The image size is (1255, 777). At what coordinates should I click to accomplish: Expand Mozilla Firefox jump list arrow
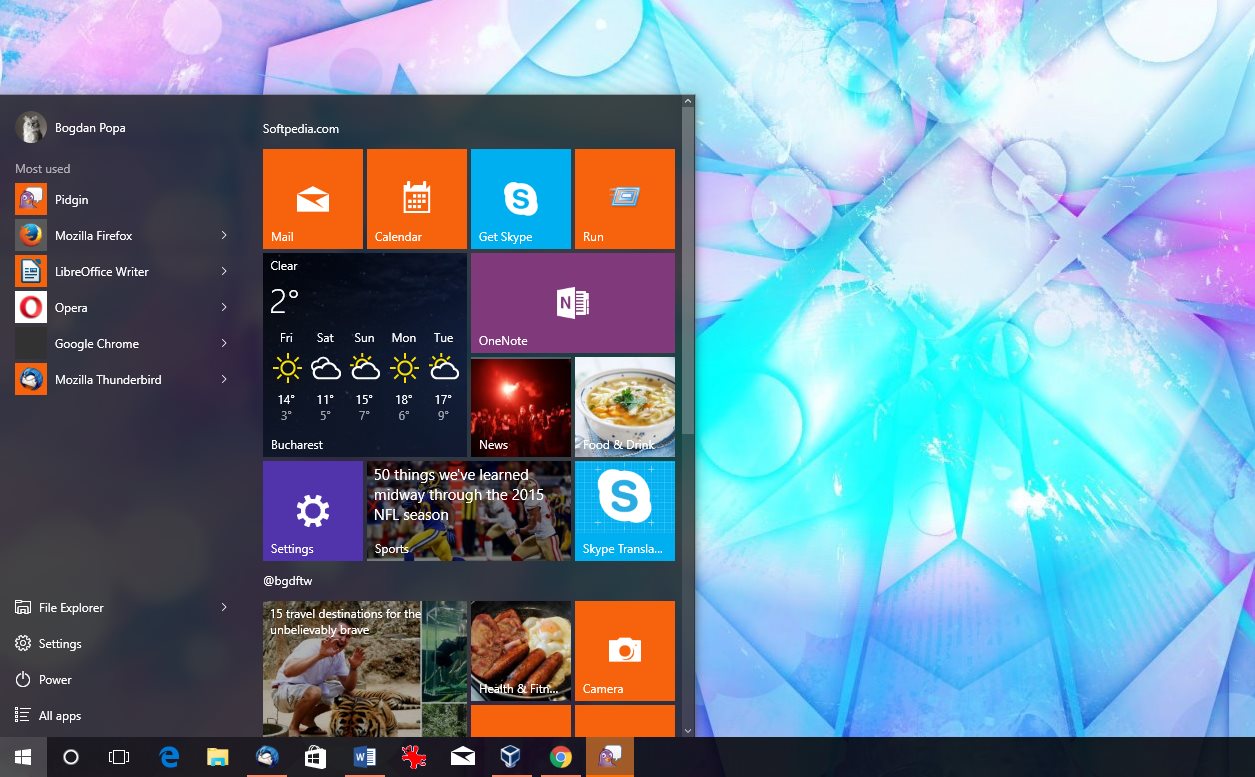224,236
